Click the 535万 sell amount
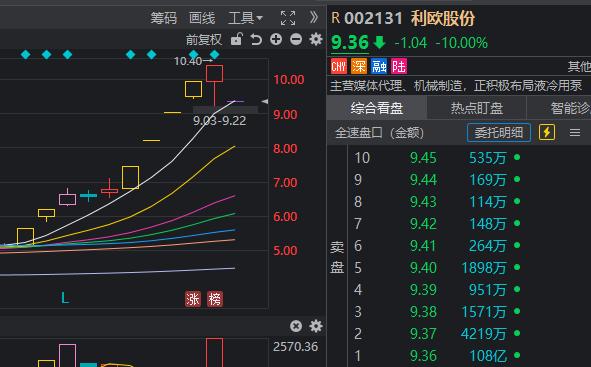The width and height of the screenshot is (591, 367). [488, 158]
